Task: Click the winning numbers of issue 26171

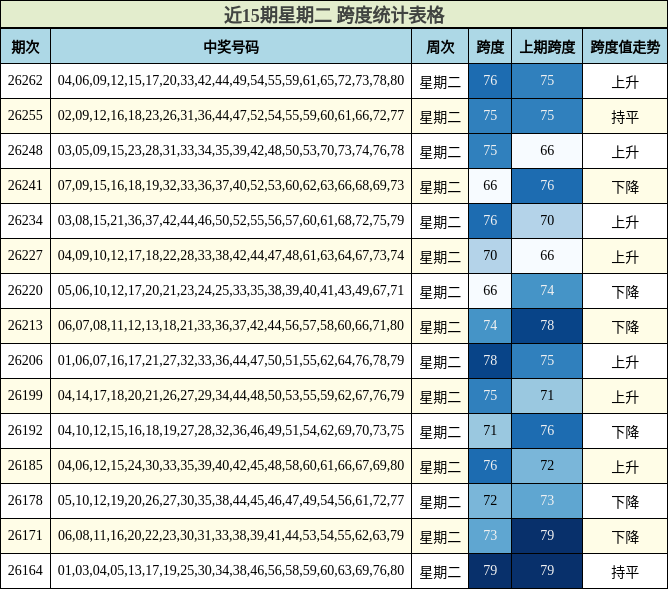Action: (231, 535)
